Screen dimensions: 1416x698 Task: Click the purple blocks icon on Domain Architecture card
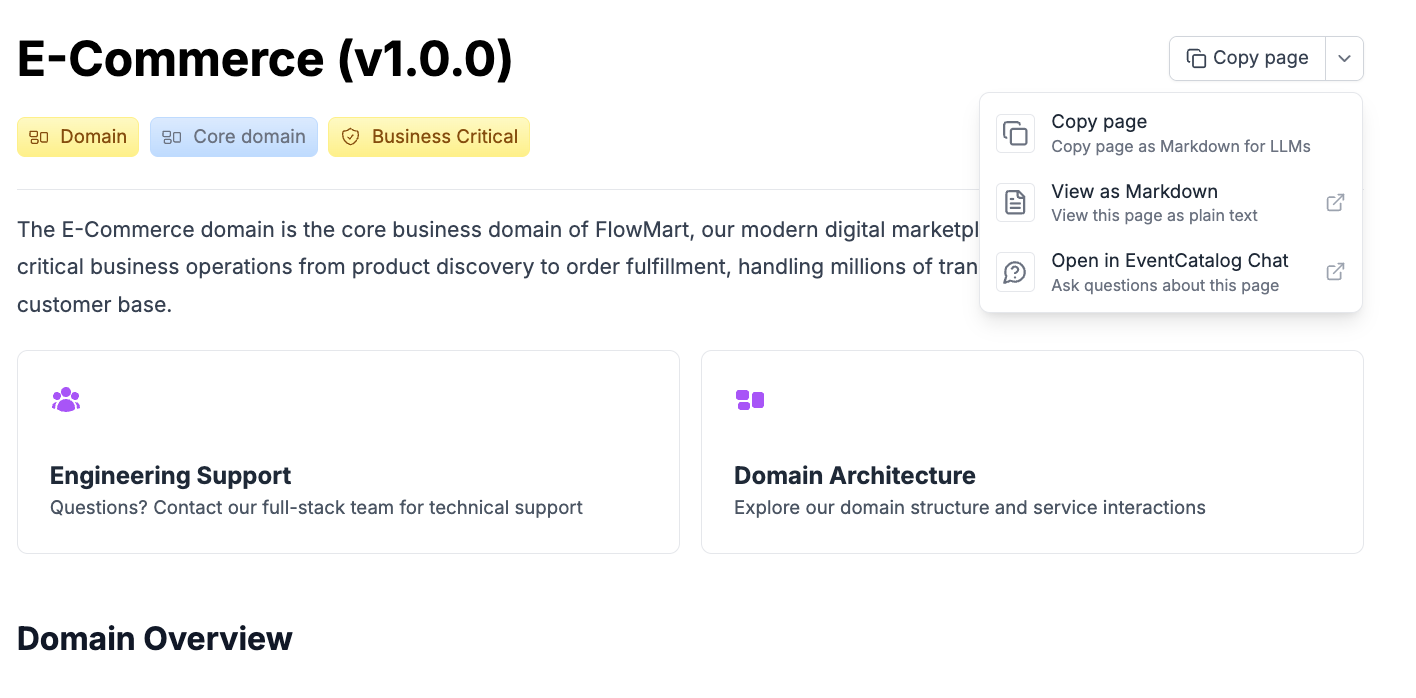(750, 399)
